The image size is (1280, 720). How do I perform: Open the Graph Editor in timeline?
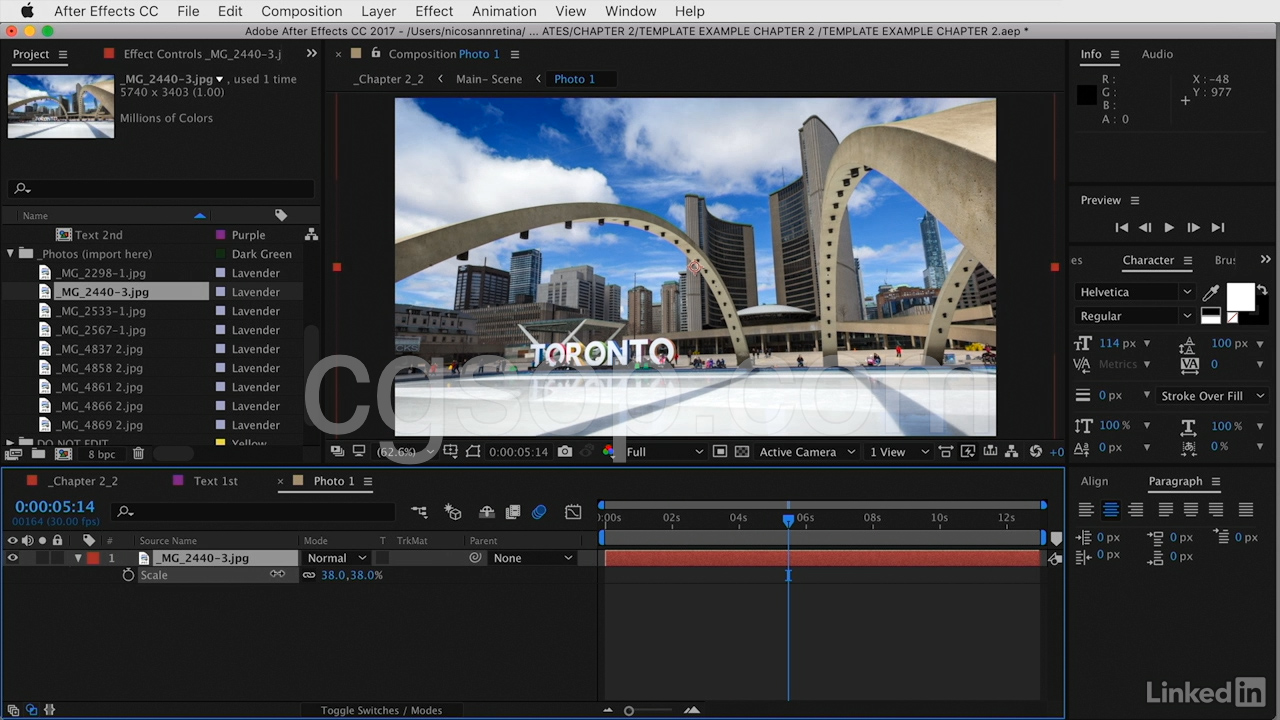tap(573, 512)
